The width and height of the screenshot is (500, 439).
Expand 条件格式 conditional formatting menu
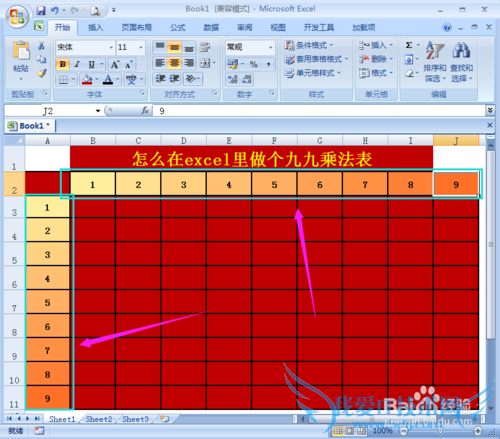tap(309, 45)
